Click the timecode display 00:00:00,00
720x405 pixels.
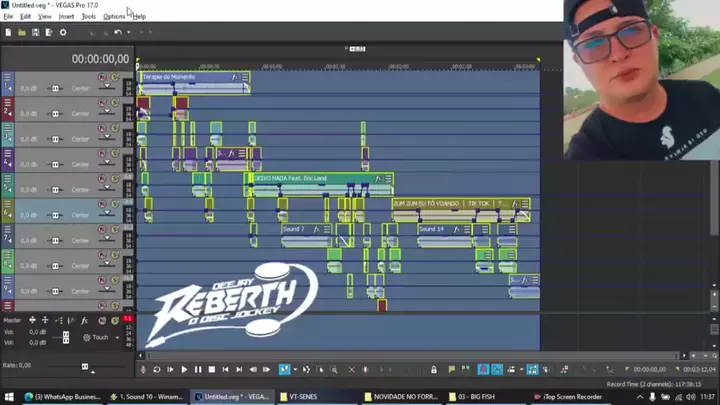[100, 59]
